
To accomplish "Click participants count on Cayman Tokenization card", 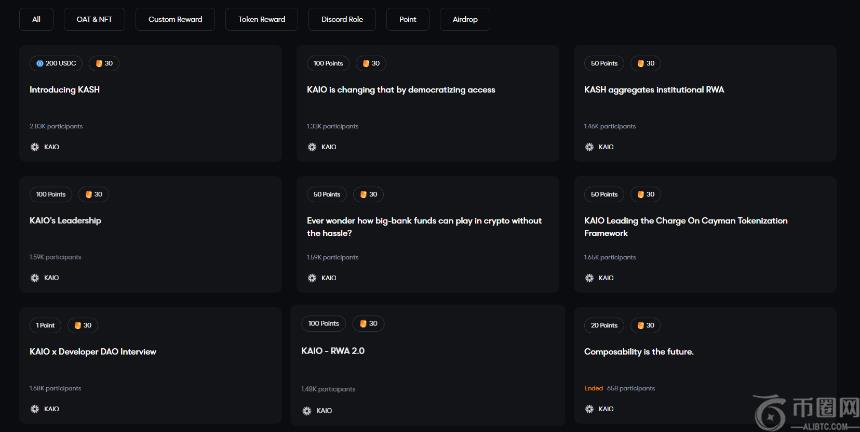I will coord(610,257).
